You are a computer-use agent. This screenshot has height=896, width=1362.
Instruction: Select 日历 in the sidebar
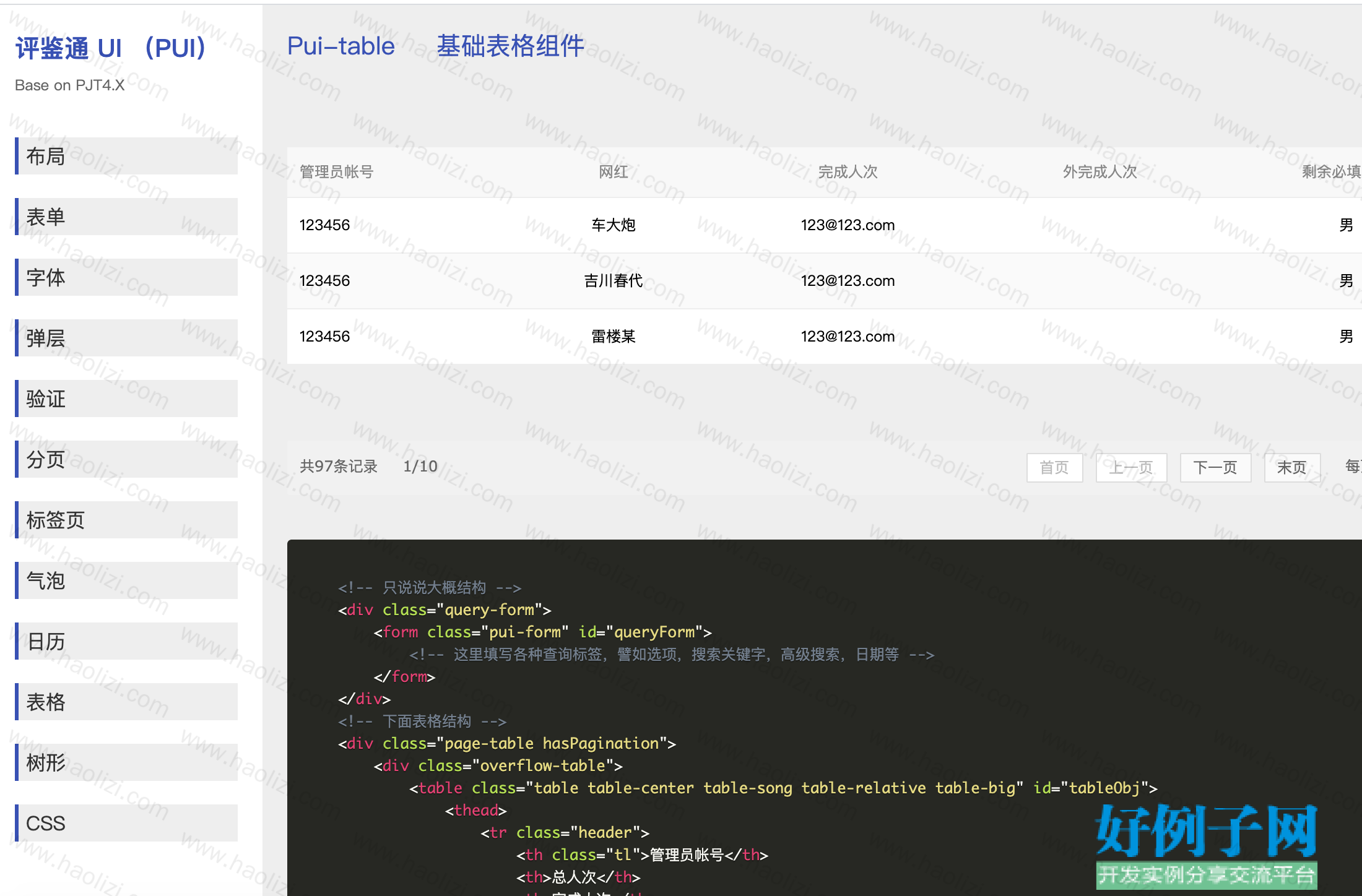coord(126,641)
